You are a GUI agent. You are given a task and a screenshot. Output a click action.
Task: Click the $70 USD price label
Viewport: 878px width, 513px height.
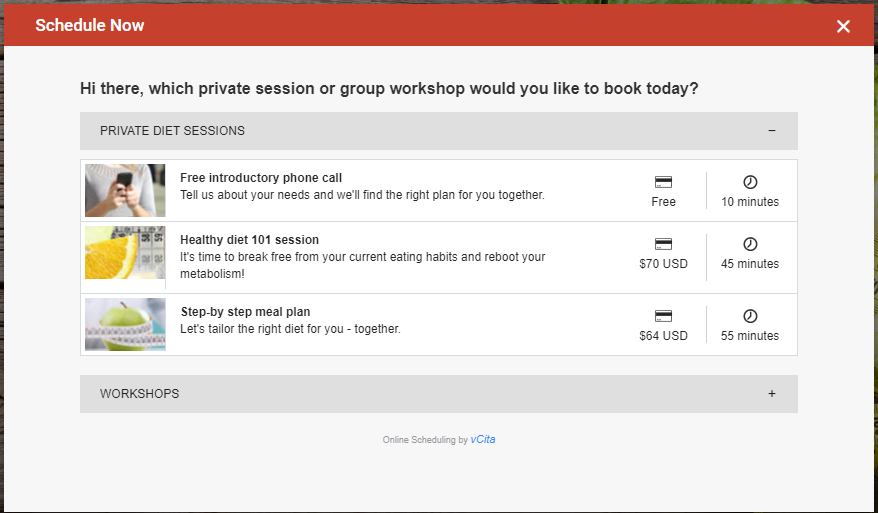point(663,264)
